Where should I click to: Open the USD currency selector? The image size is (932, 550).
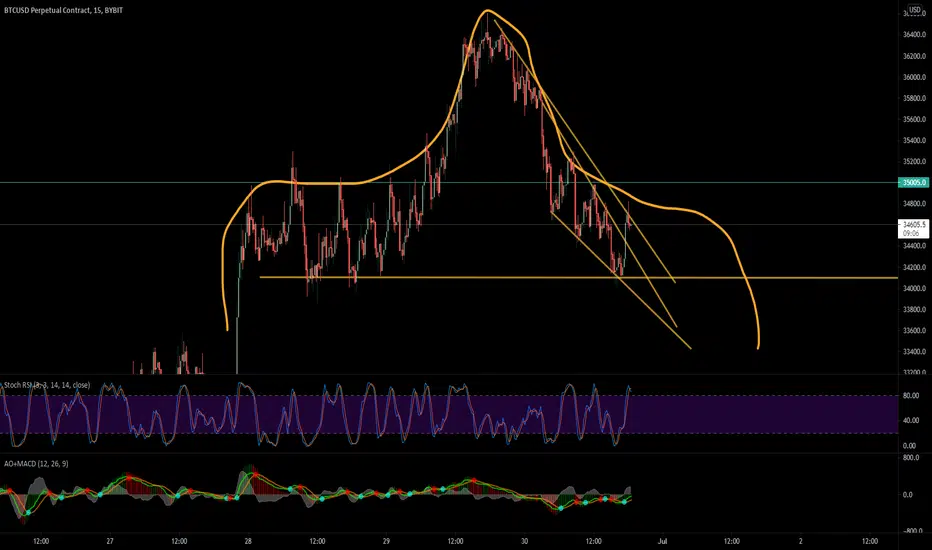(914, 10)
